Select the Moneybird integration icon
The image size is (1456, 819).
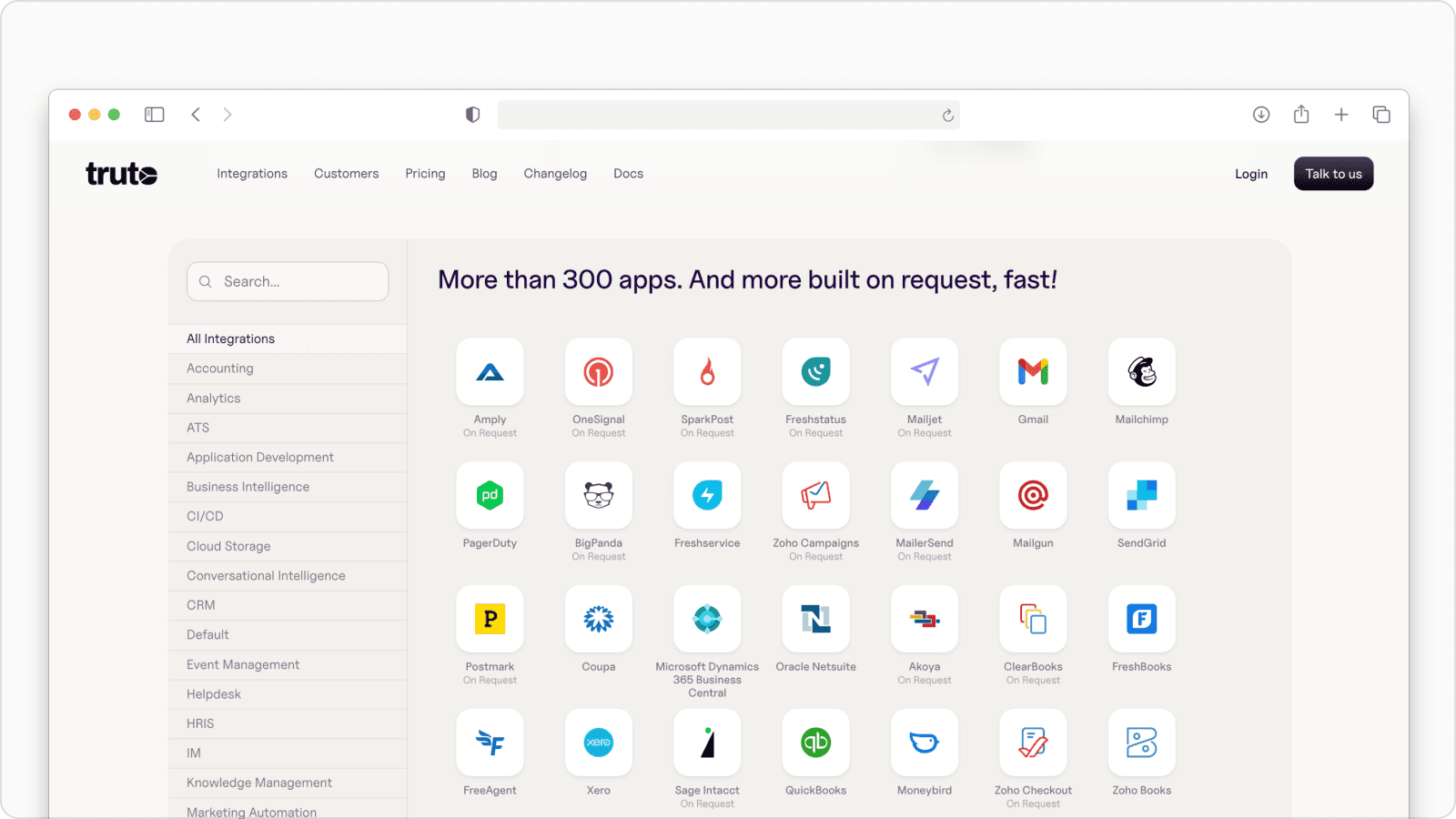click(x=925, y=743)
